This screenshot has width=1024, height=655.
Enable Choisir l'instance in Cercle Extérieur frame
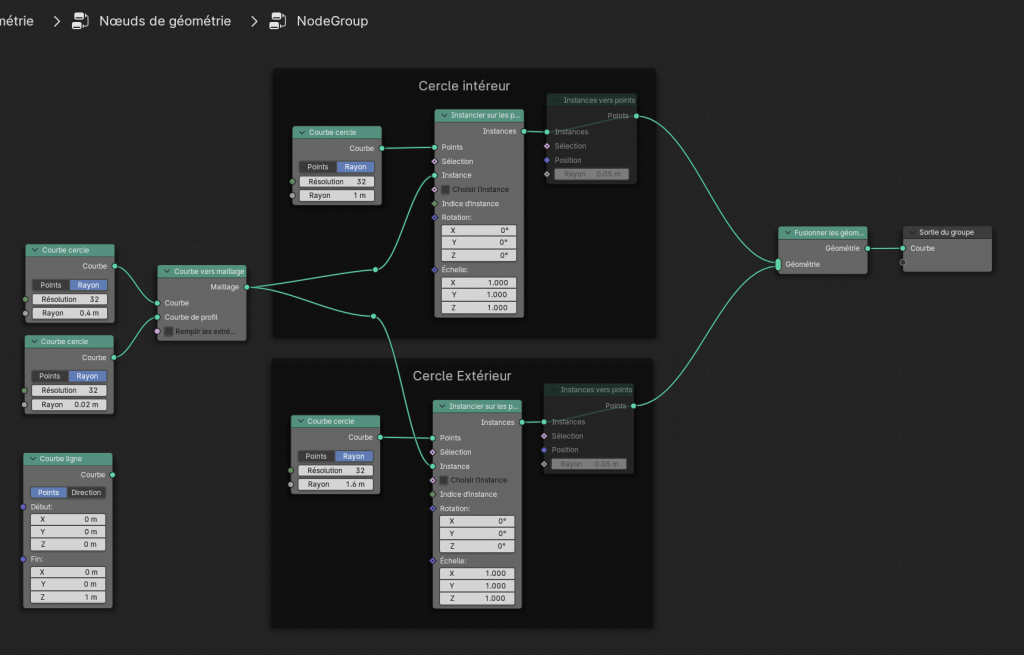[444, 480]
